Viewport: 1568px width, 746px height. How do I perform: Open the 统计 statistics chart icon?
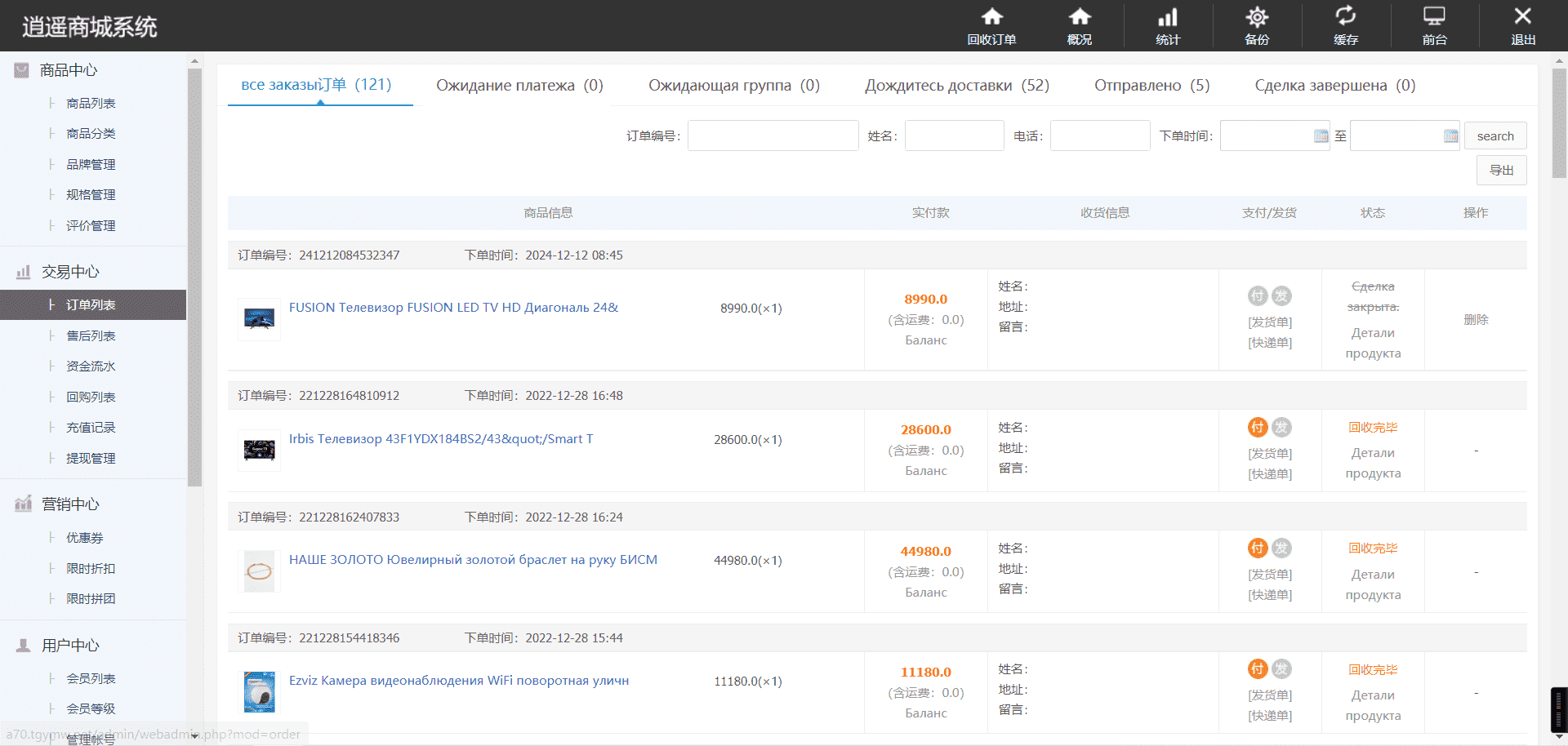[x=1168, y=17]
